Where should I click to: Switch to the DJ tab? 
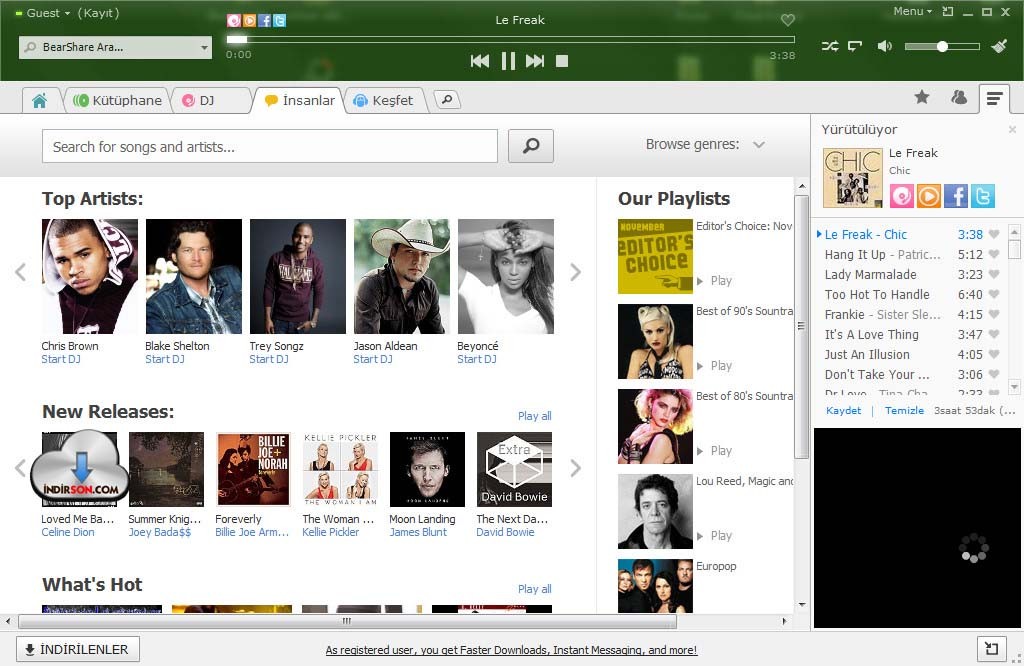click(x=207, y=101)
